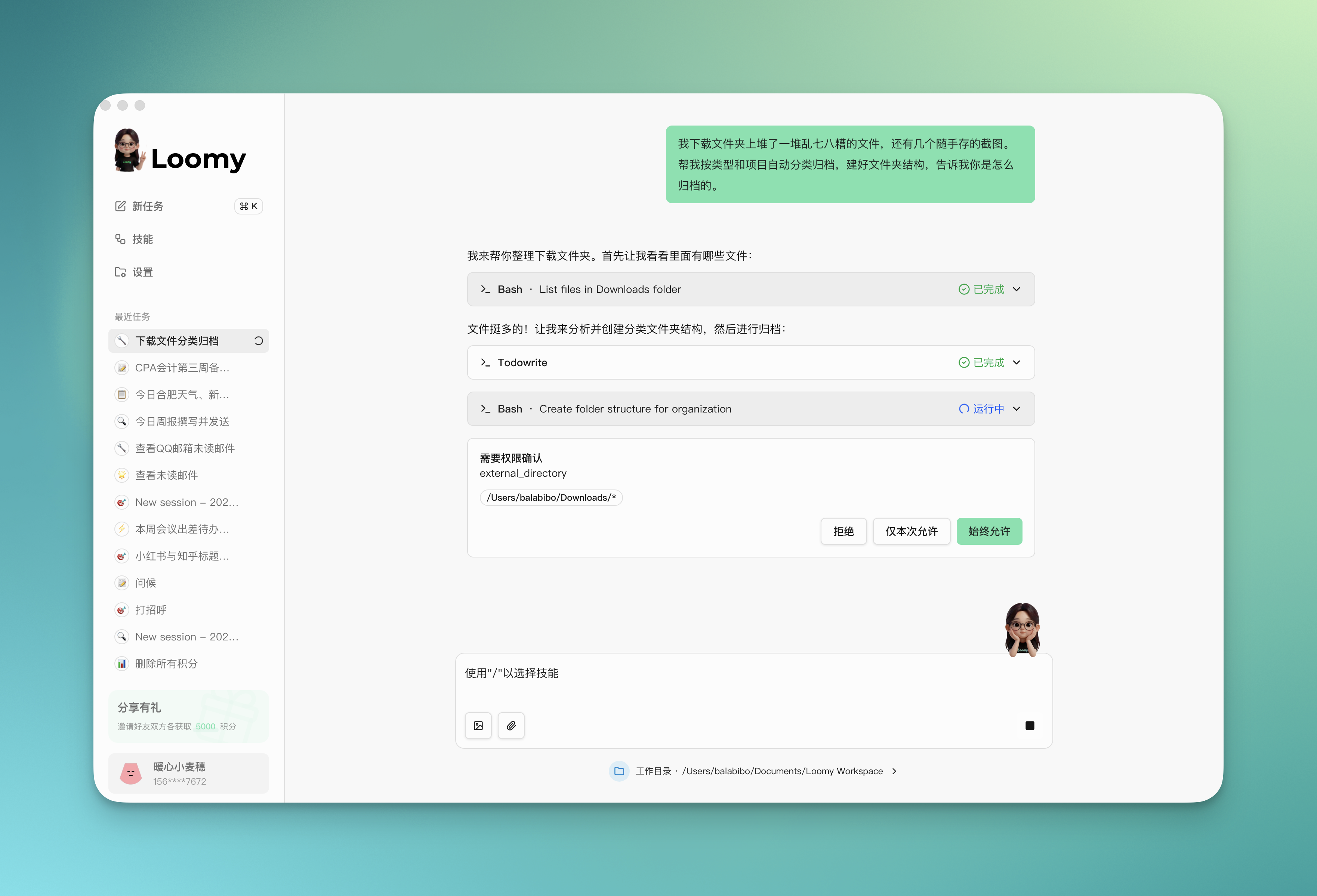Expand the List files in Downloads Bash step

tap(1017, 289)
